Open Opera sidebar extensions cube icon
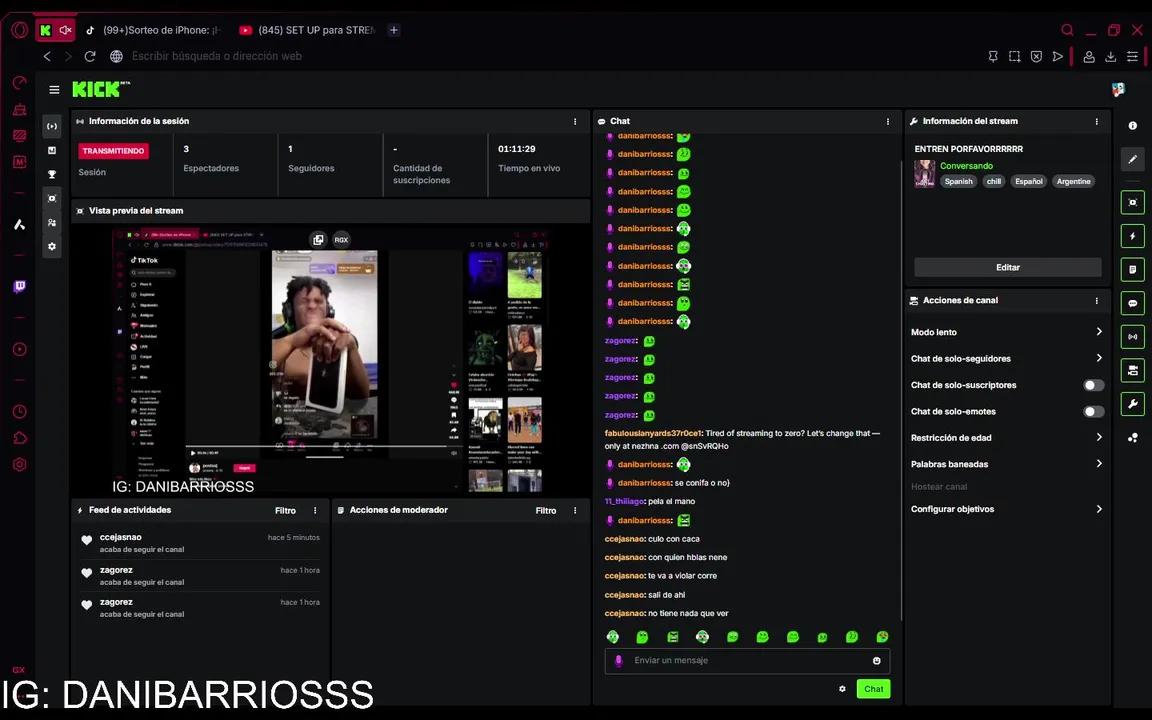The image size is (1152, 720). coord(20,438)
